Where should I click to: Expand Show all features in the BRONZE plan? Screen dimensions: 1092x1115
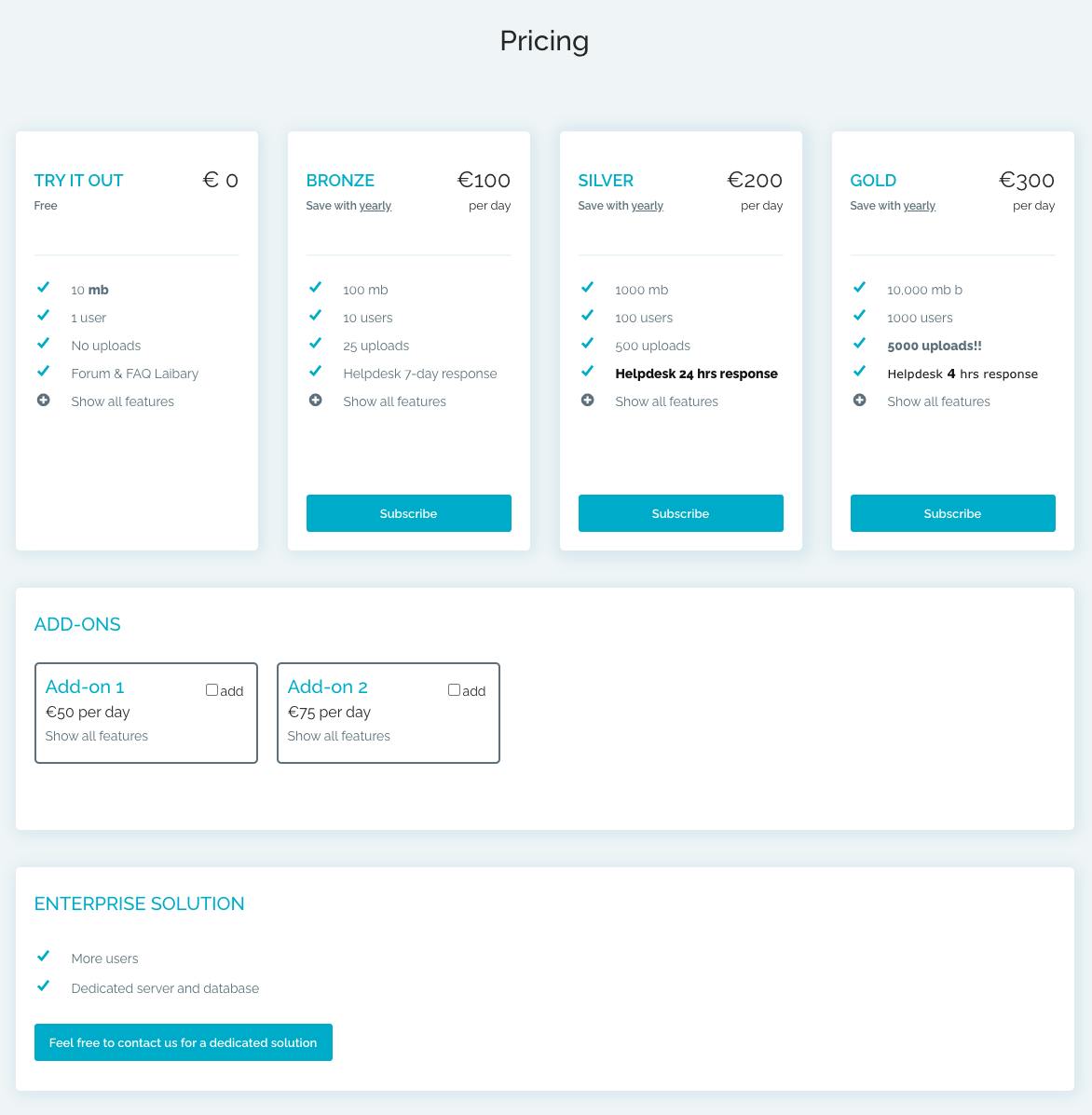click(394, 401)
